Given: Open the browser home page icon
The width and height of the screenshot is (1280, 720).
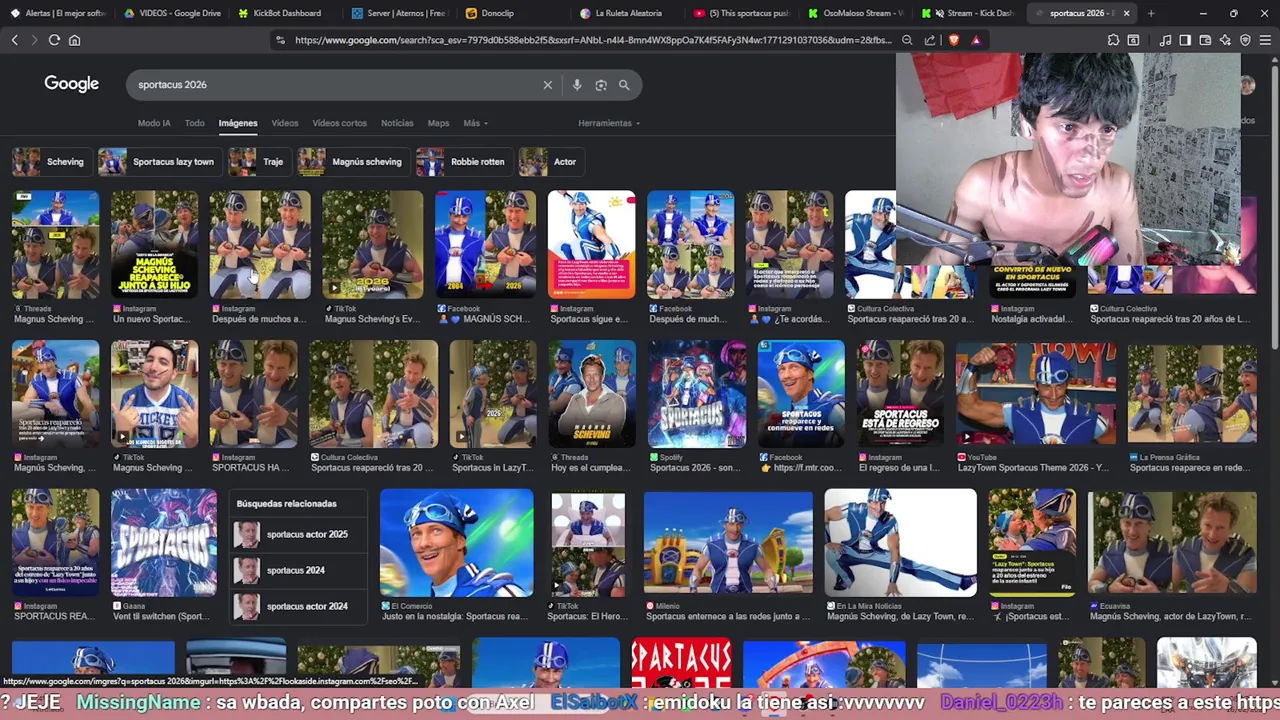Looking at the screenshot, I should [74, 40].
